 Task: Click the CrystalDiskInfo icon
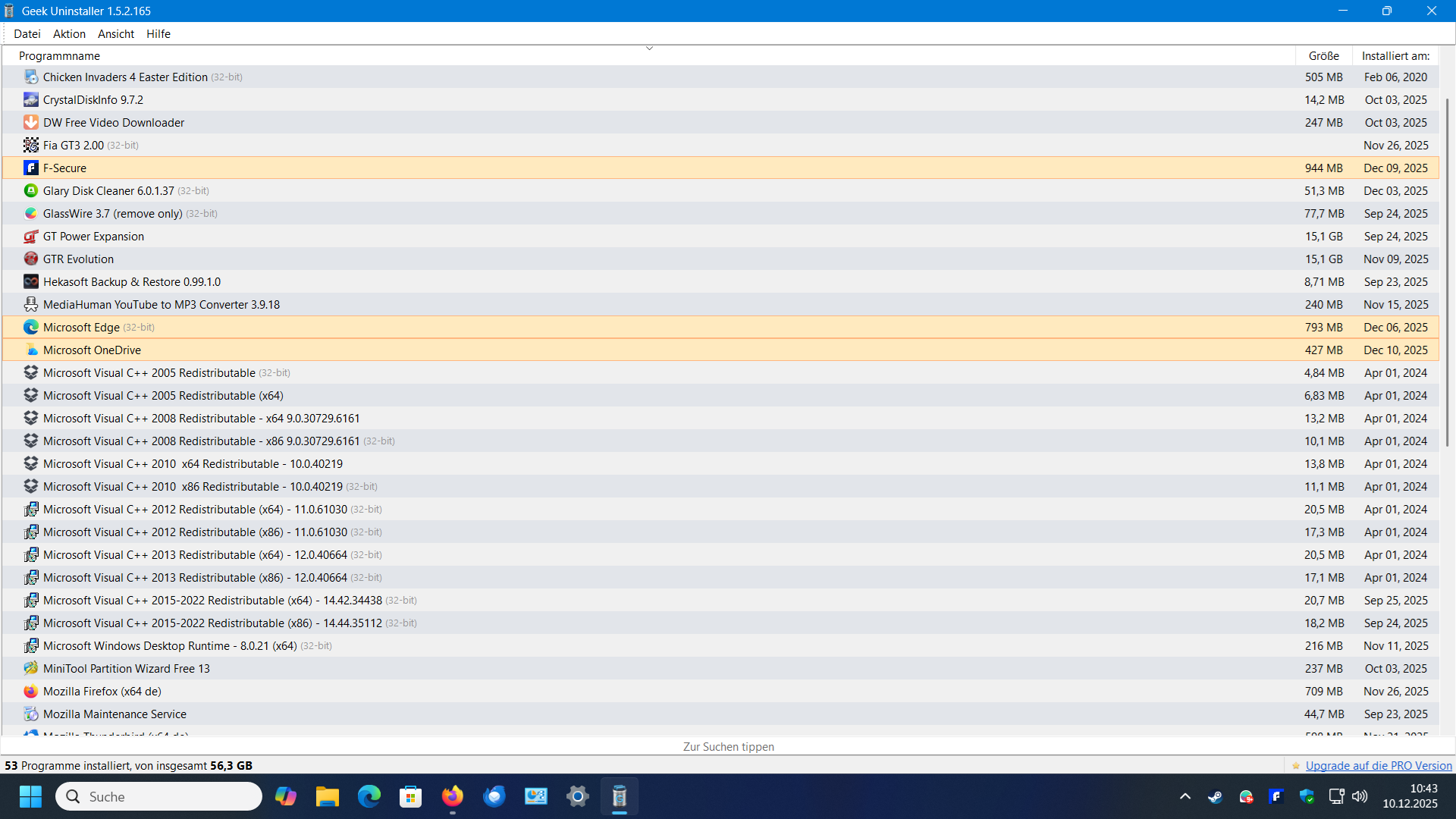tap(30, 100)
